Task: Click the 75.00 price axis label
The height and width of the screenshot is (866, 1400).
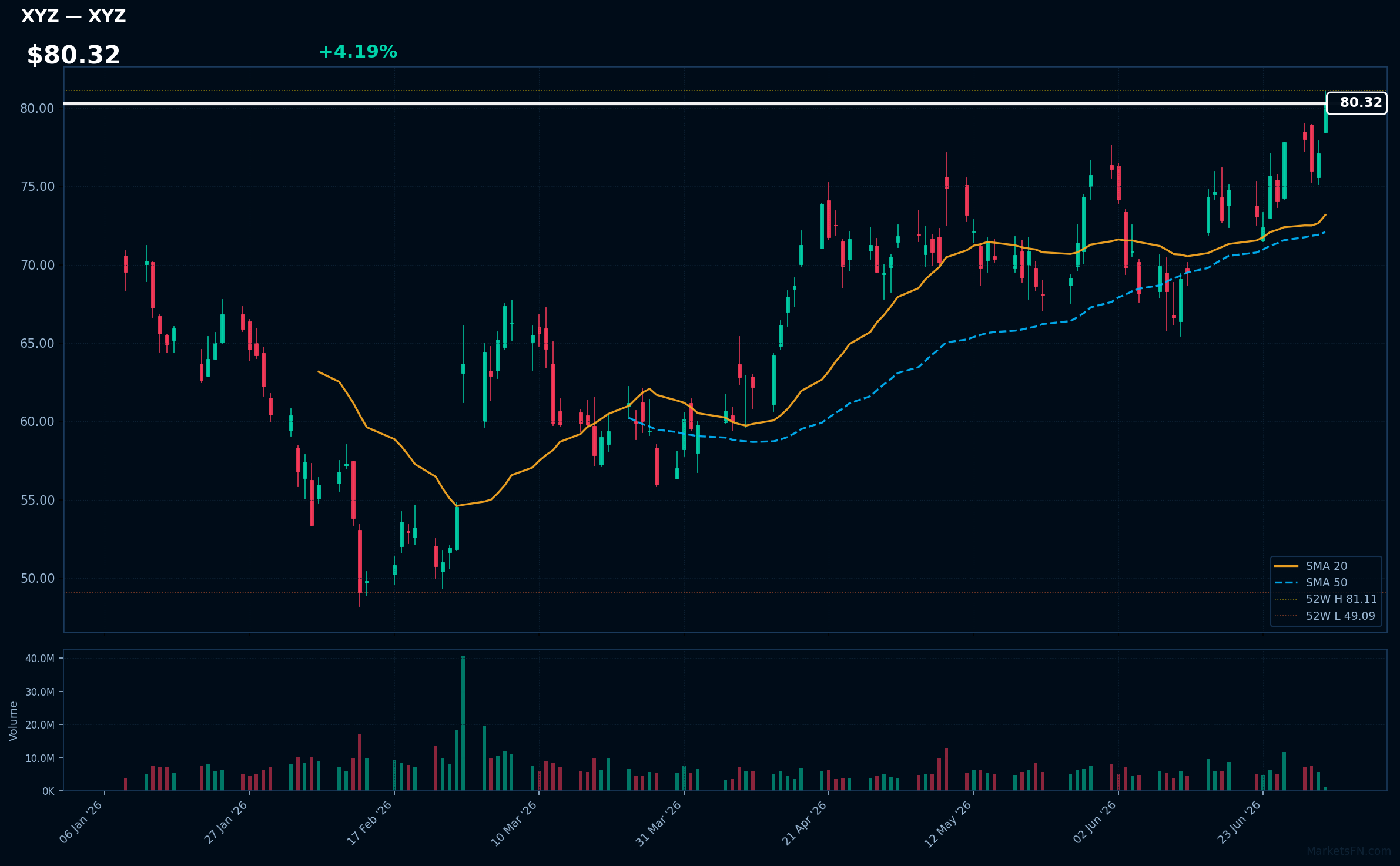Action: click(x=37, y=187)
